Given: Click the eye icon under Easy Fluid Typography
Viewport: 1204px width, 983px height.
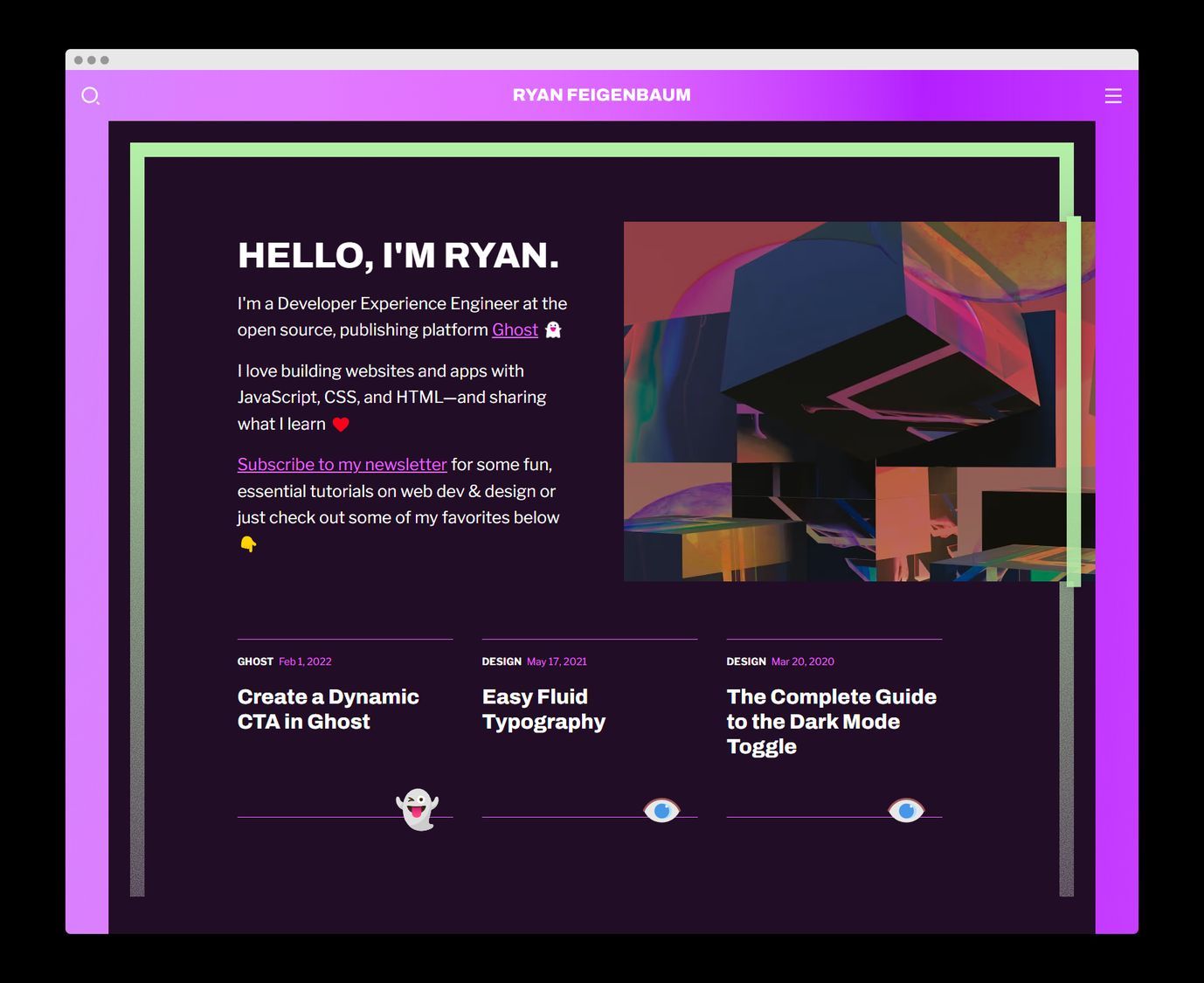Looking at the screenshot, I should 662,810.
